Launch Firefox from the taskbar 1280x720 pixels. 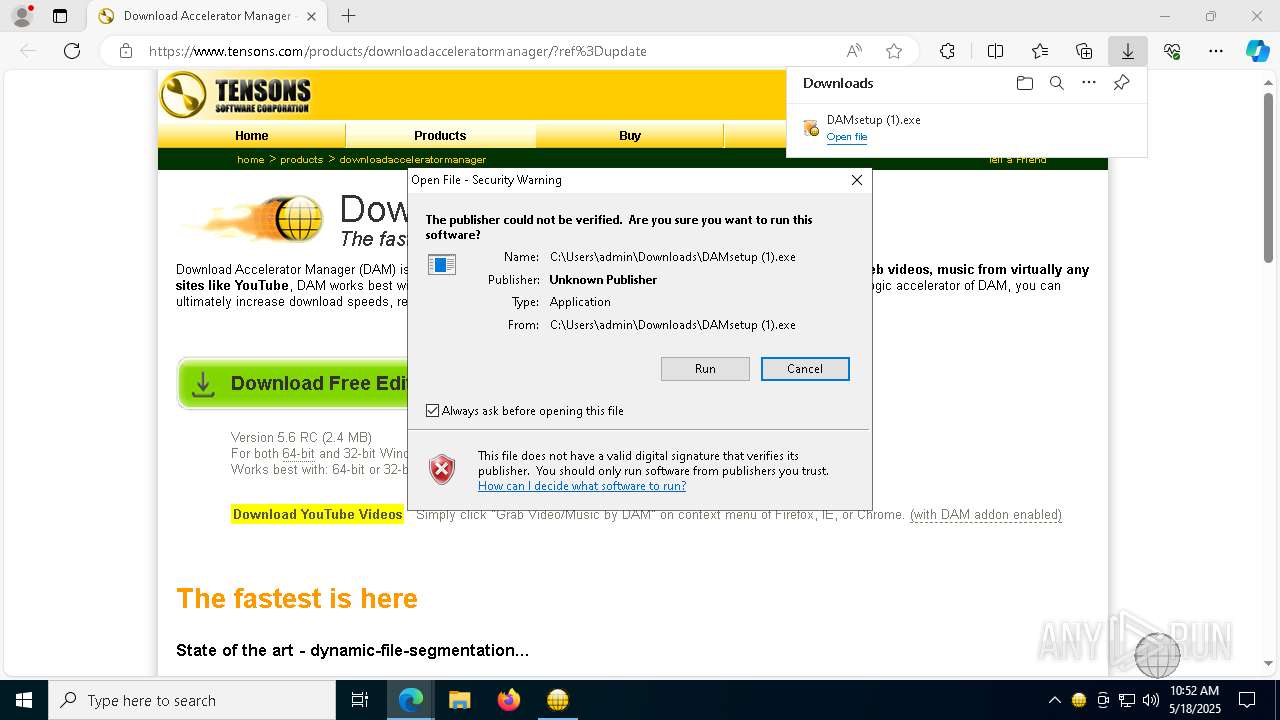(509, 700)
